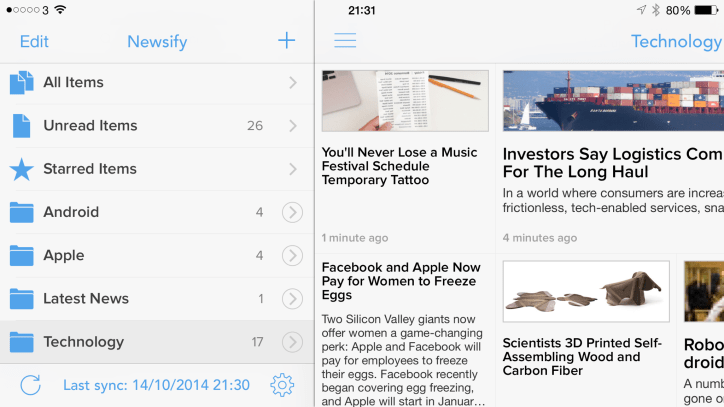This screenshot has height=407, width=724.
Task: Tap the refresh sync icon
Action: tap(30, 385)
